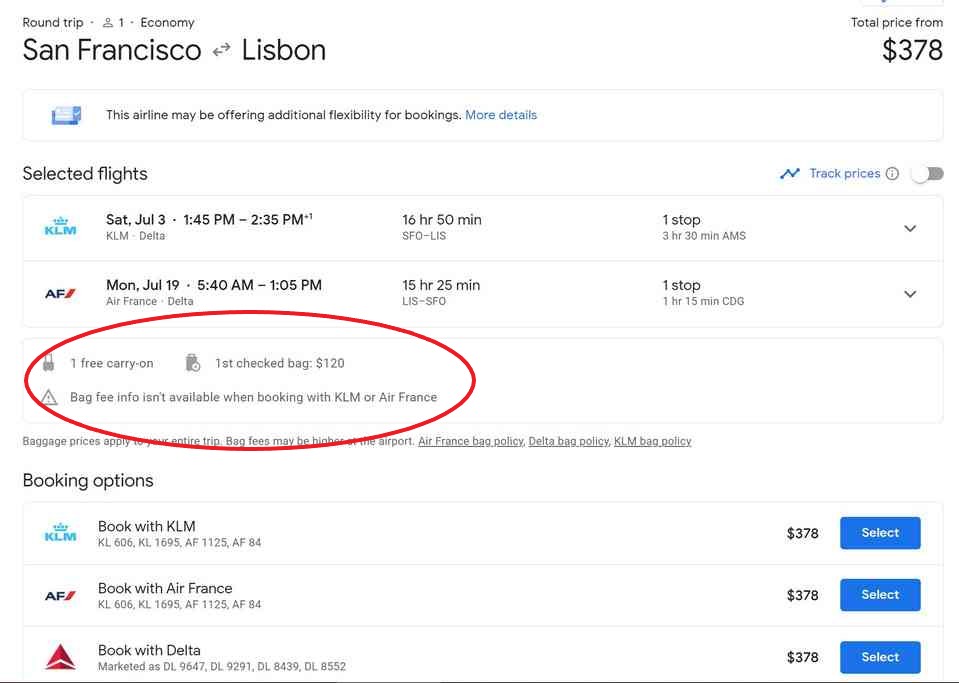
Task: Click the 'Marketed as DL 9647' flight numbers text
Action: pos(222,666)
